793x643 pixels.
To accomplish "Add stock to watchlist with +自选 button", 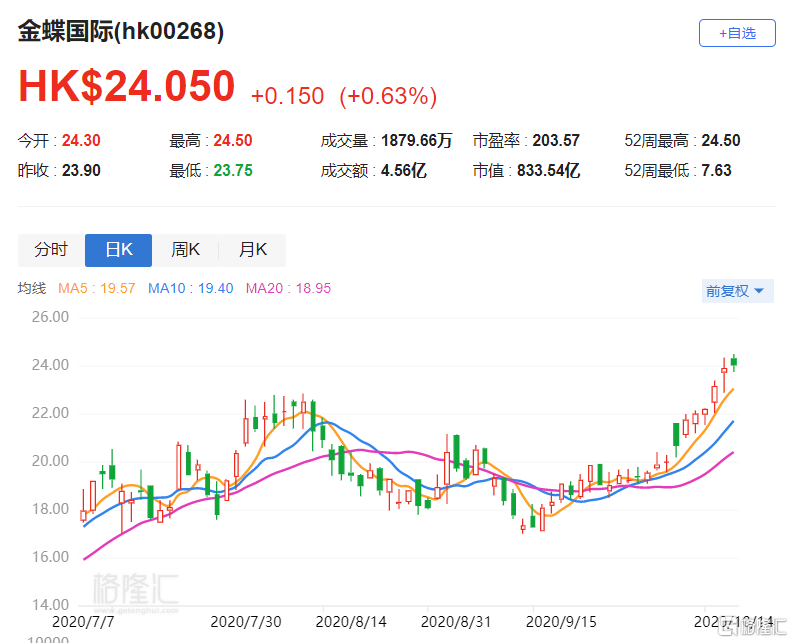I will coord(737,33).
